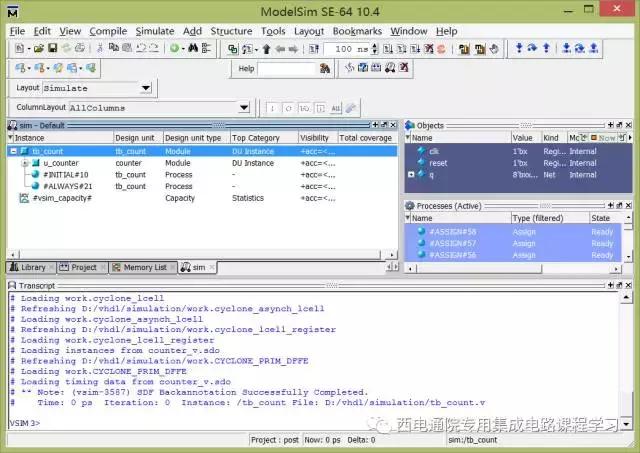Click the Copy toolbar icon
640x453 pixels.
(x=113, y=48)
